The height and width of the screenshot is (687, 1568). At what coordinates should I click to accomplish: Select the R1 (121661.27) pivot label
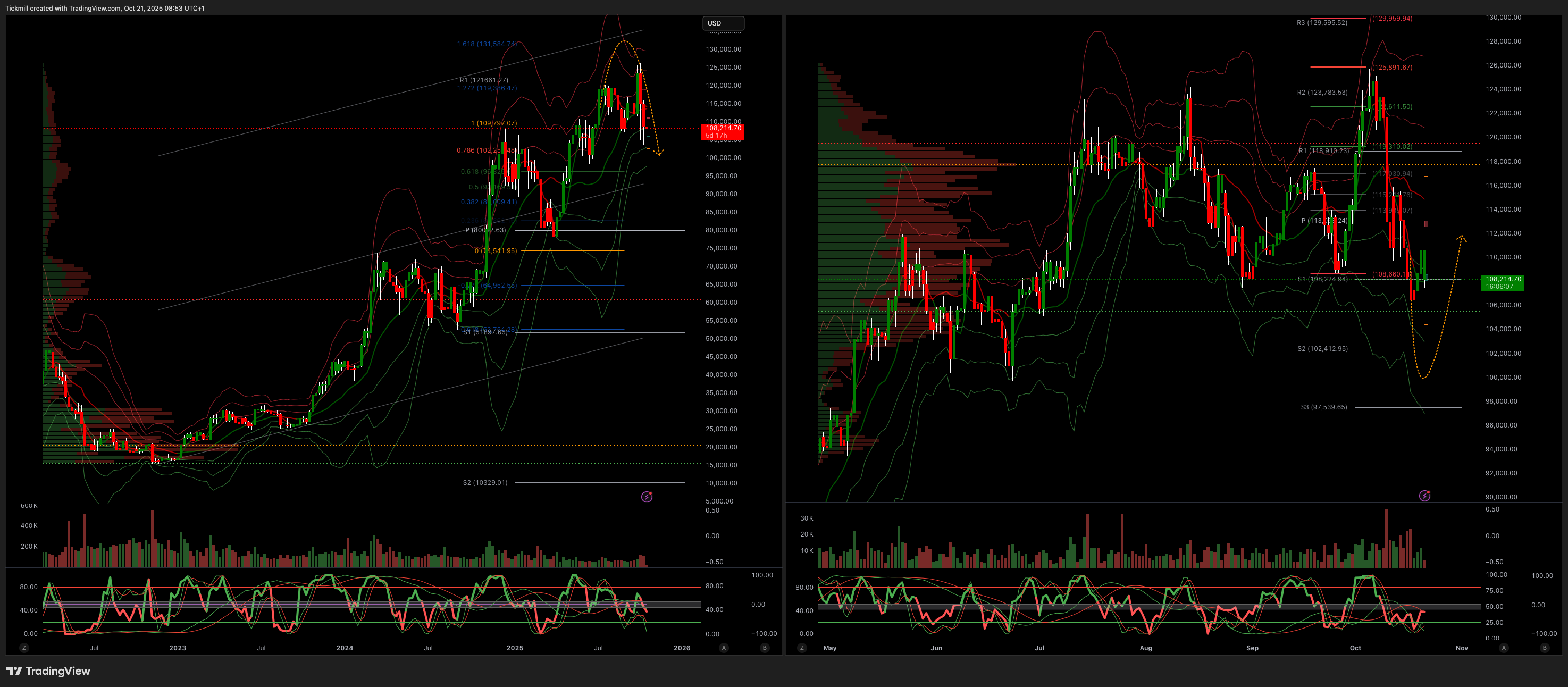[483, 80]
